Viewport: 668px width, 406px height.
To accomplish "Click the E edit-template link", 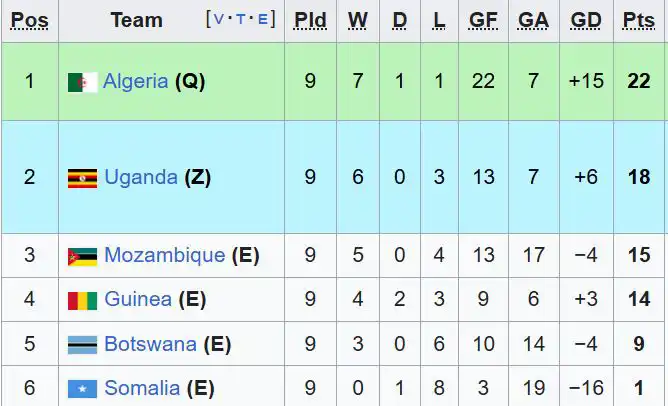I will pos(262,19).
